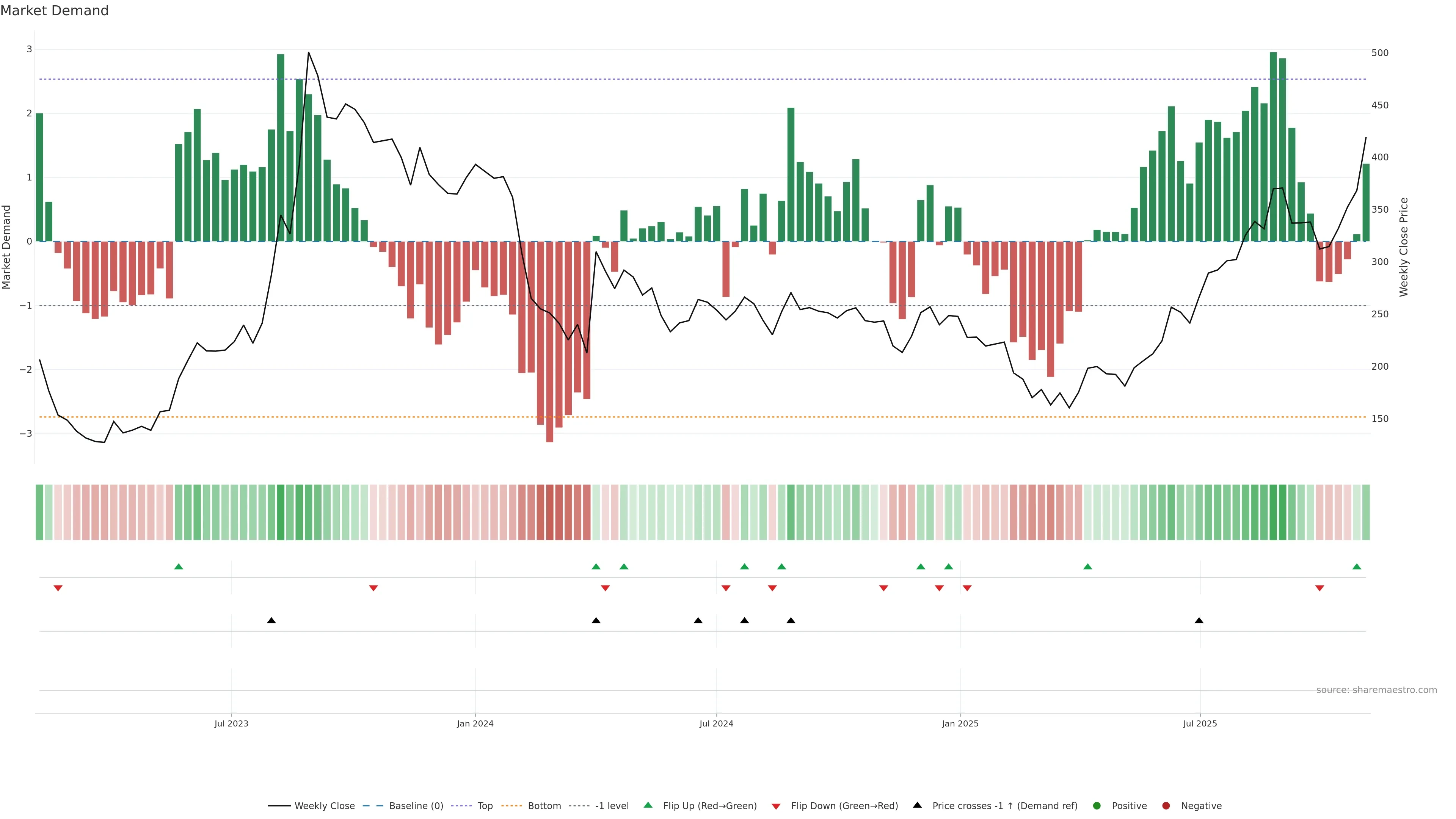Click the -1 level legend entry
The height and width of the screenshot is (819, 1456).
point(612,805)
